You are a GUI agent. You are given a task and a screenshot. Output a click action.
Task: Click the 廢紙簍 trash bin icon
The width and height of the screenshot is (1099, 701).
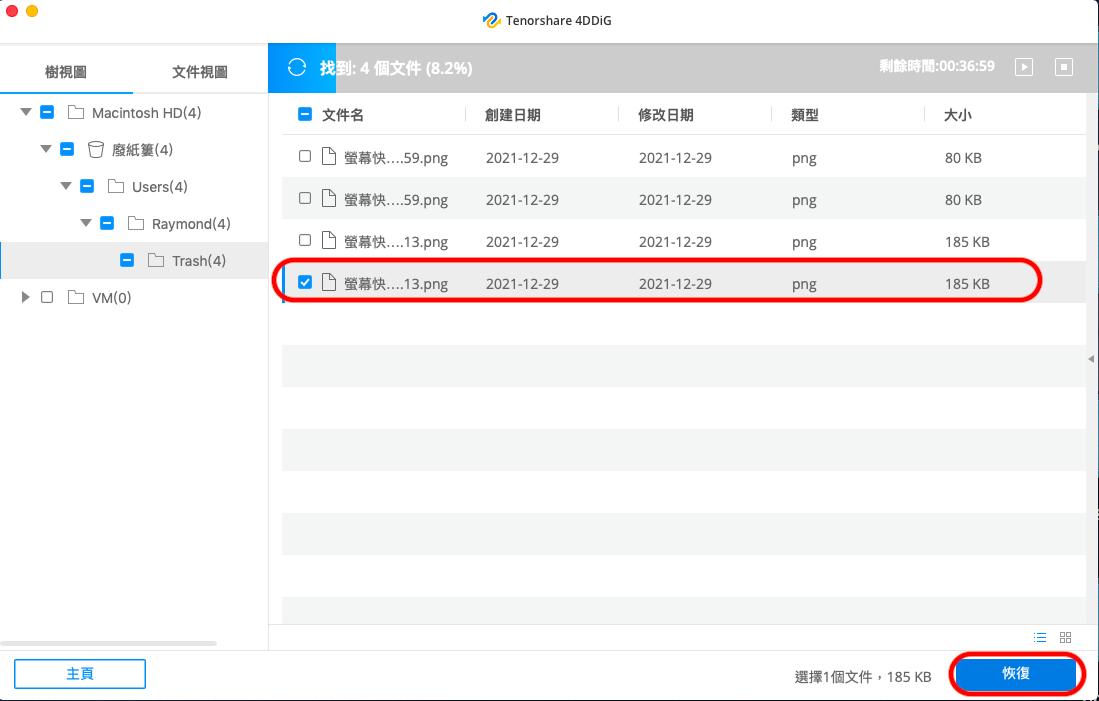pos(95,149)
